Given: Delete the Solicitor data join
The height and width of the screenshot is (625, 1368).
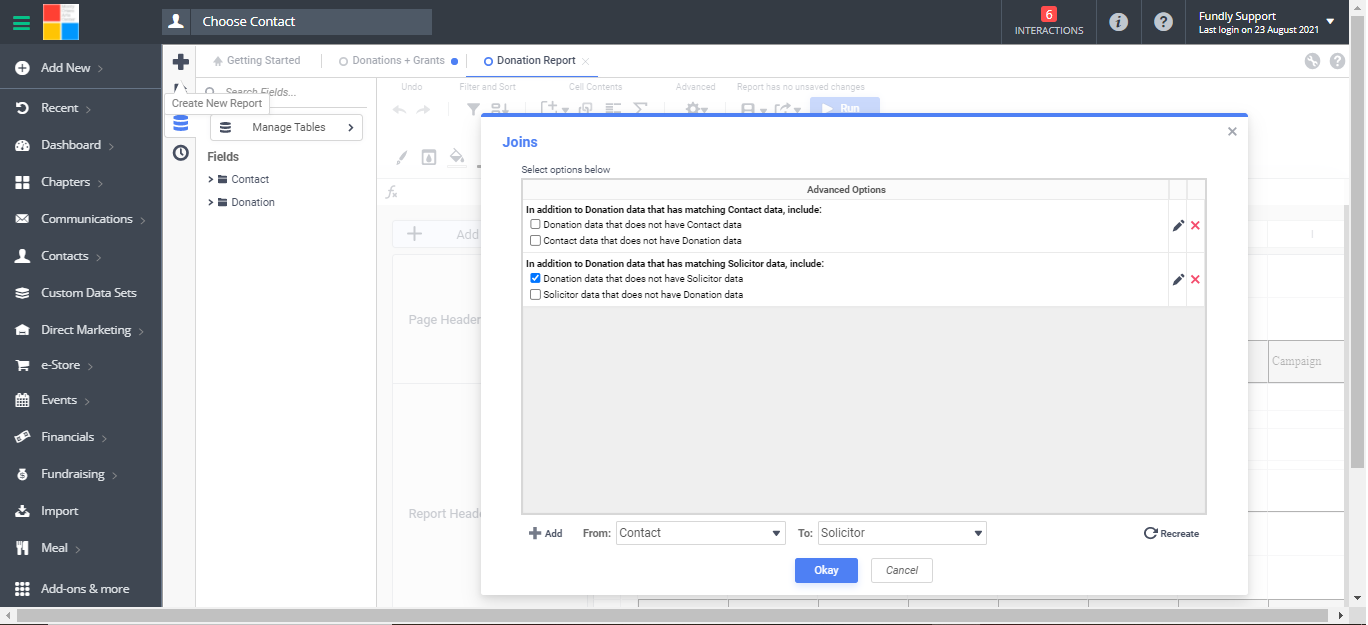Looking at the screenshot, I should coord(1195,279).
